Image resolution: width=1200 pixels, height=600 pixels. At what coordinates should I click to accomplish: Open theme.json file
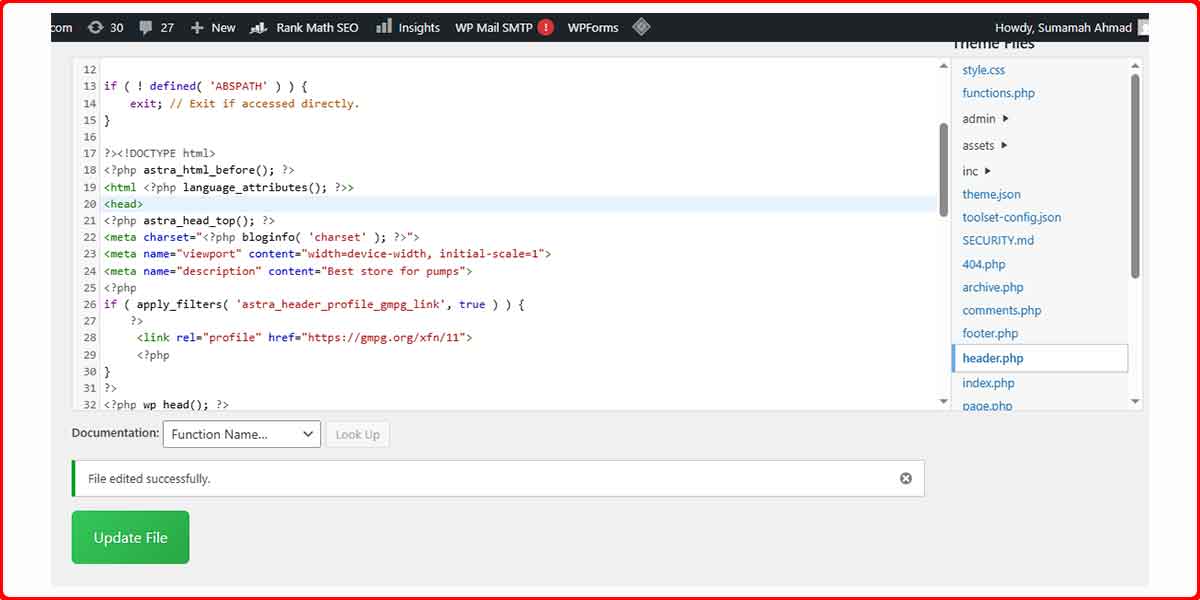coord(992,194)
